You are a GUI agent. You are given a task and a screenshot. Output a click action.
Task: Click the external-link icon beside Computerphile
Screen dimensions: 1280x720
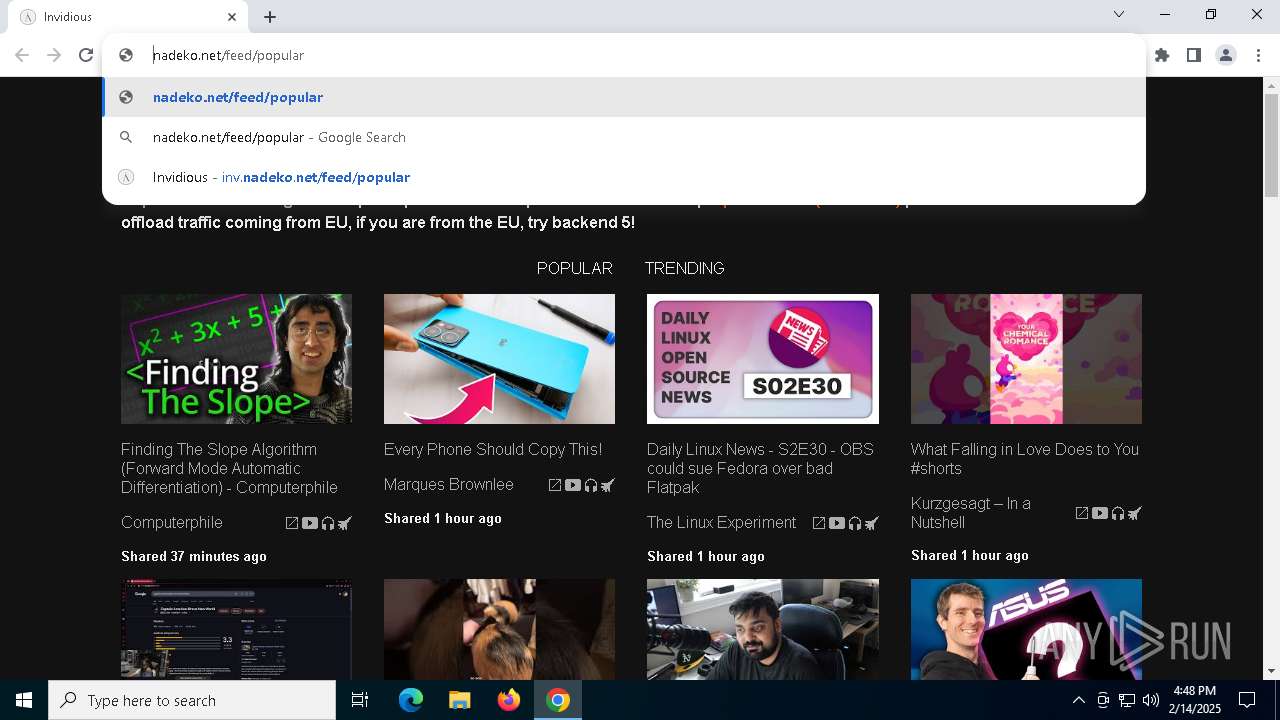pos(292,523)
